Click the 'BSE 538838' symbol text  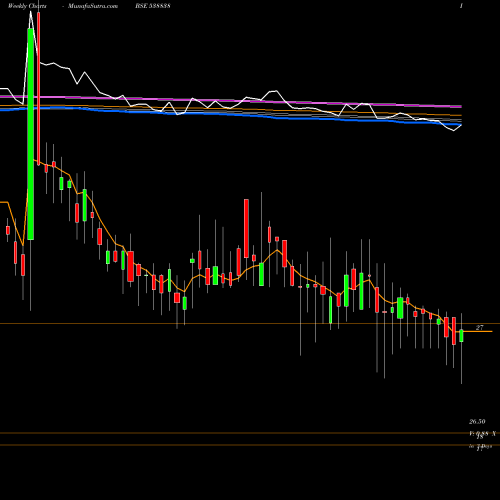[x=153, y=6]
